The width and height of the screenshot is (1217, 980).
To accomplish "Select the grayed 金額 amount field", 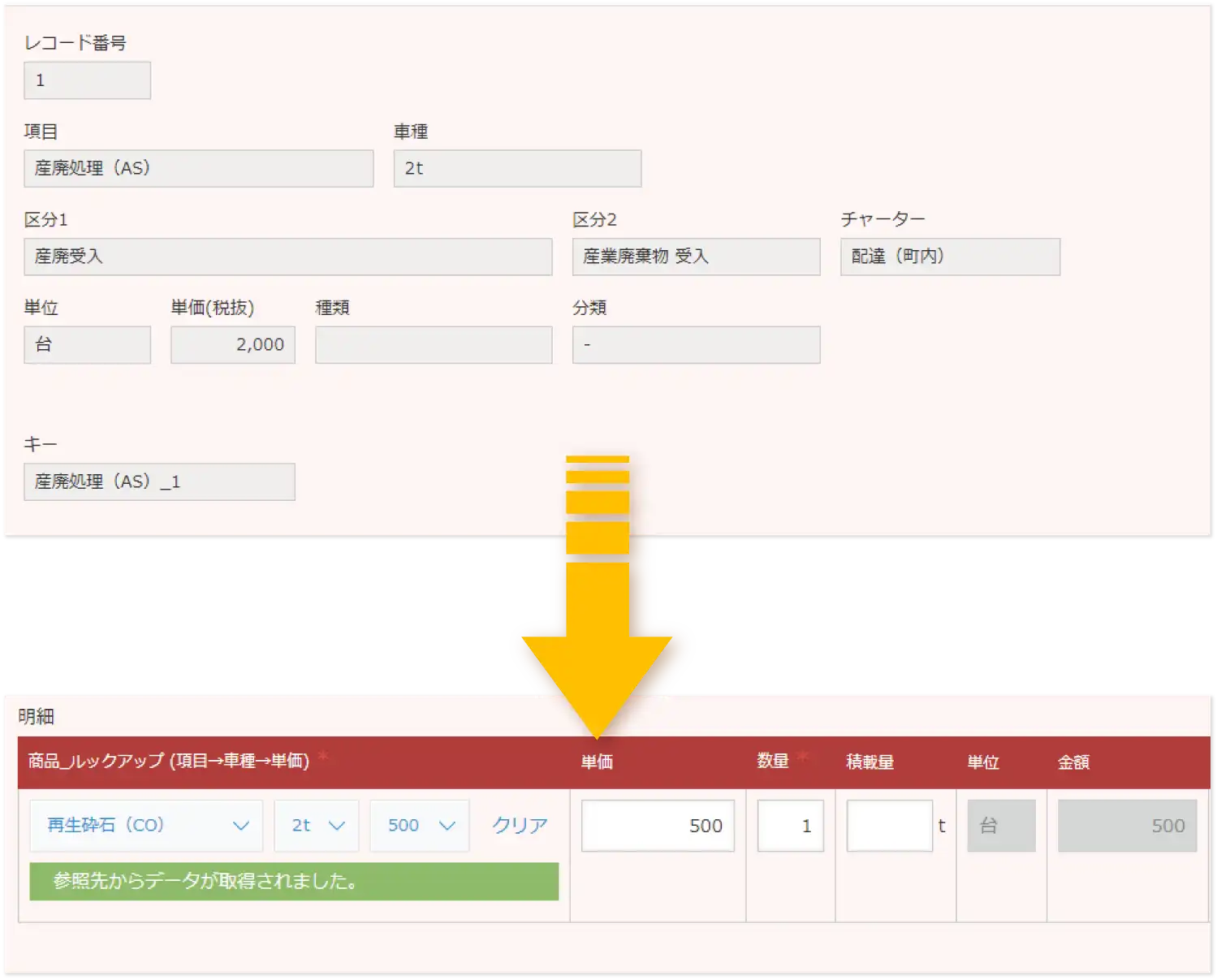I will click(x=1127, y=826).
